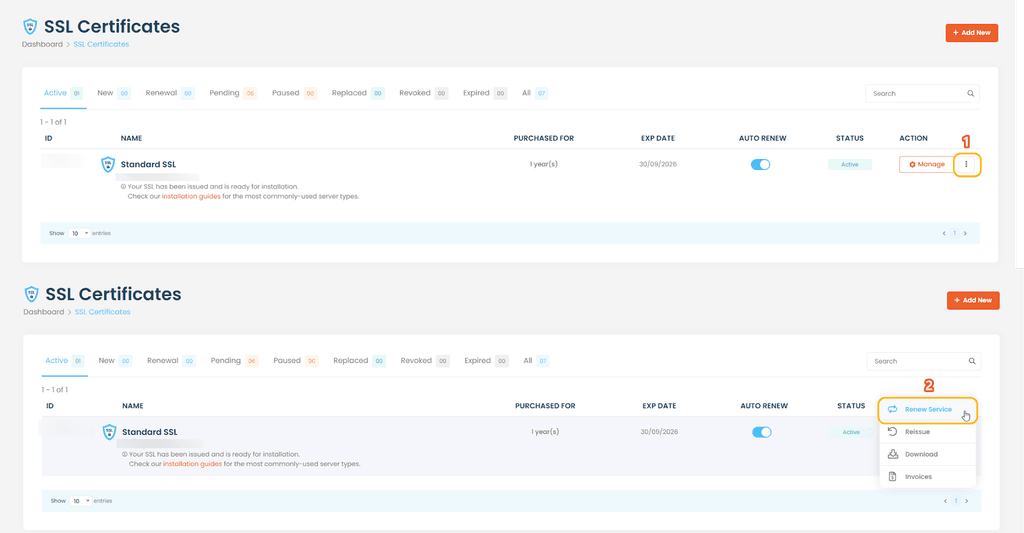Open the three-dot action menu beside Manage
The height and width of the screenshot is (533, 1024).
967,165
